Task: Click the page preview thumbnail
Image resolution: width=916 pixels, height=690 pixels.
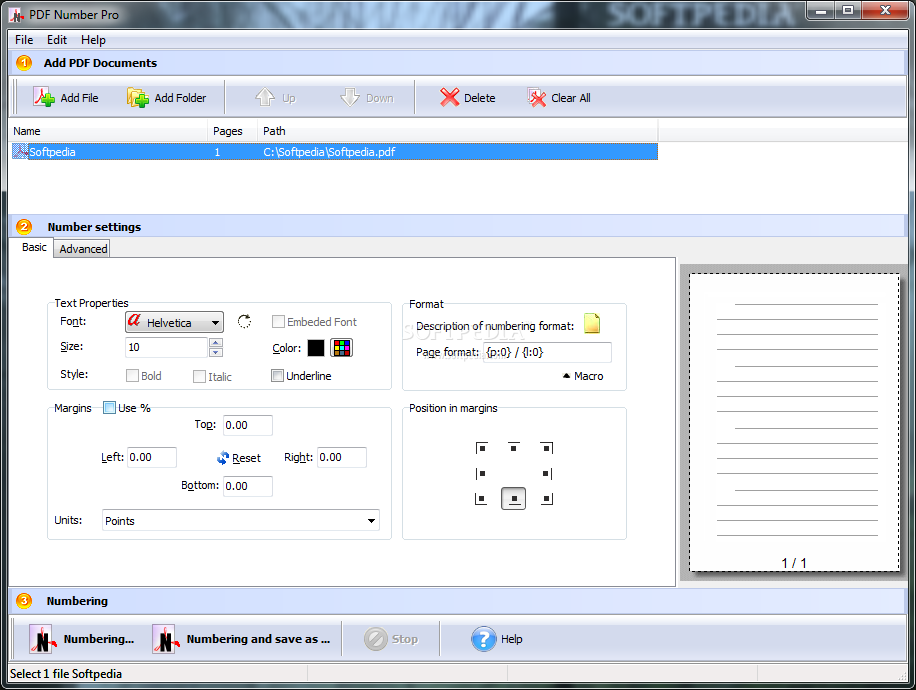Action: coord(794,422)
